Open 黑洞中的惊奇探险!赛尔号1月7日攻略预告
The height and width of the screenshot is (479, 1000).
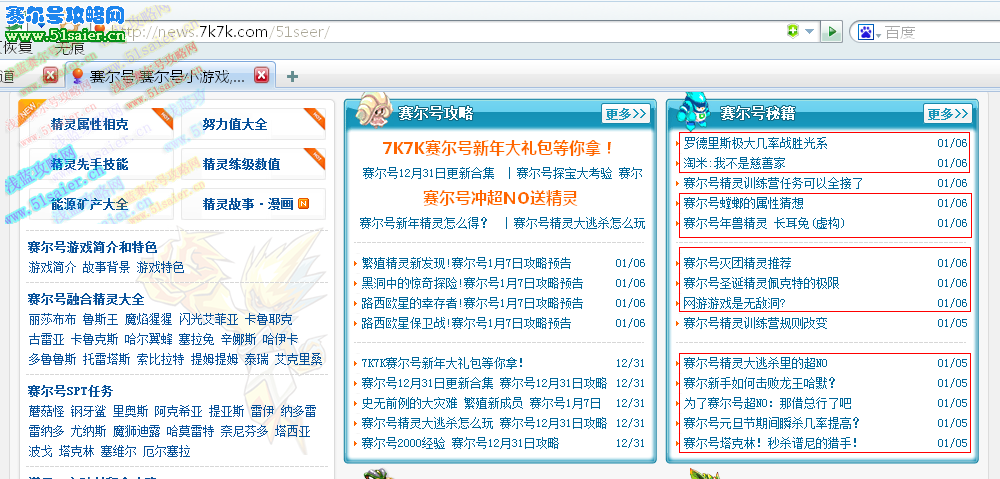click(x=472, y=283)
